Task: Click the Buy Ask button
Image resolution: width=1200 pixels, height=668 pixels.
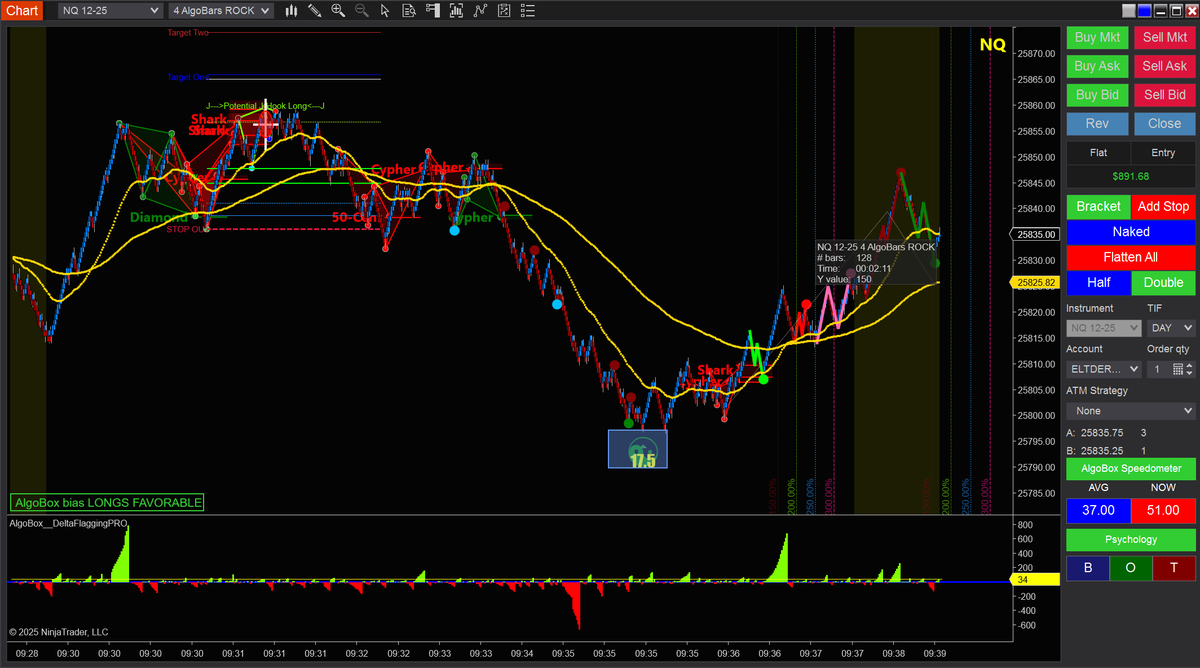Action: (x=1097, y=66)
